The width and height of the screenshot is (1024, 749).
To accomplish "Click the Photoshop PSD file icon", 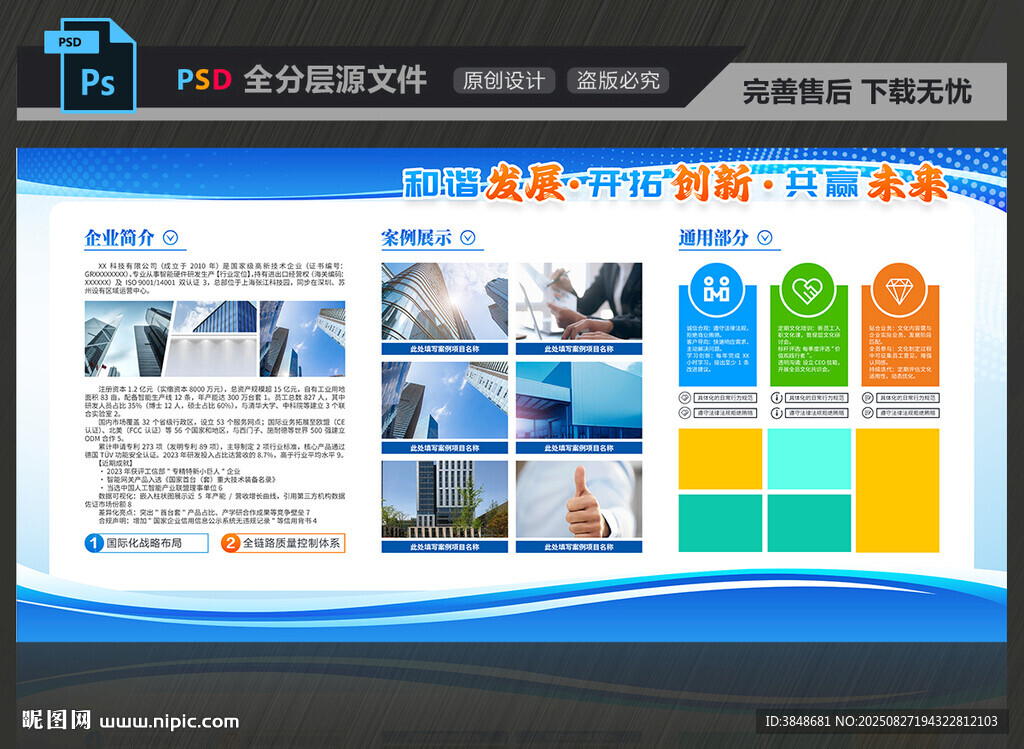I will pyautogui.click(x=90, y=65).
